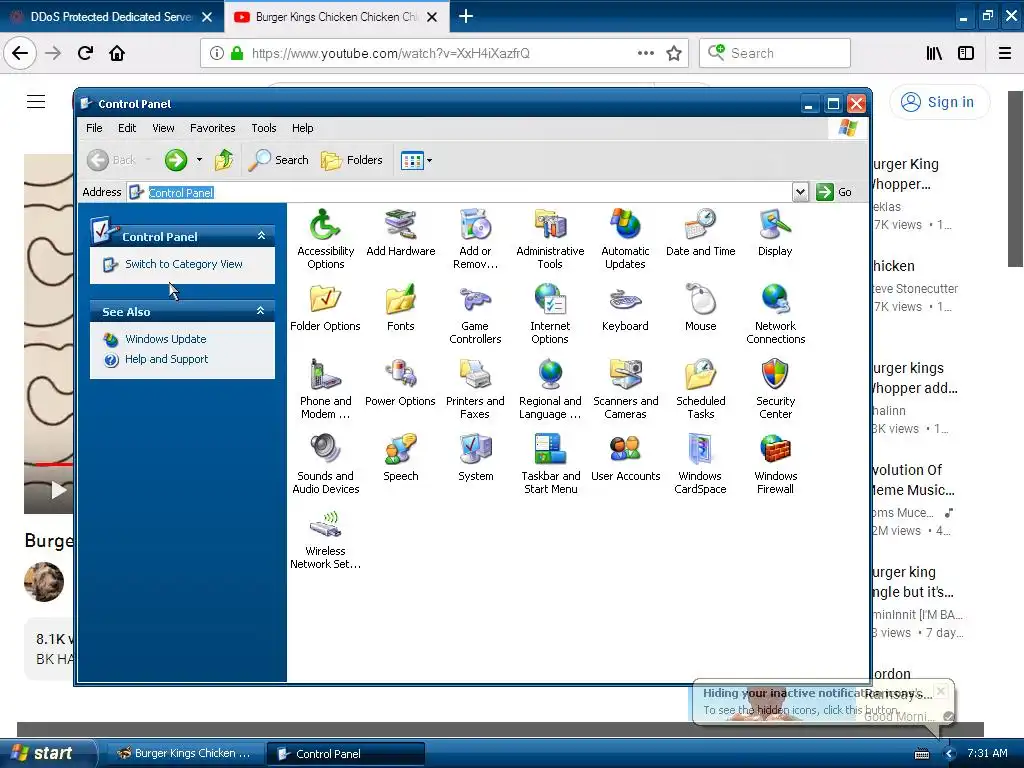Open the Display settings icon
The width and height of the screenshot is (1024, 768).
coord(775,233)
